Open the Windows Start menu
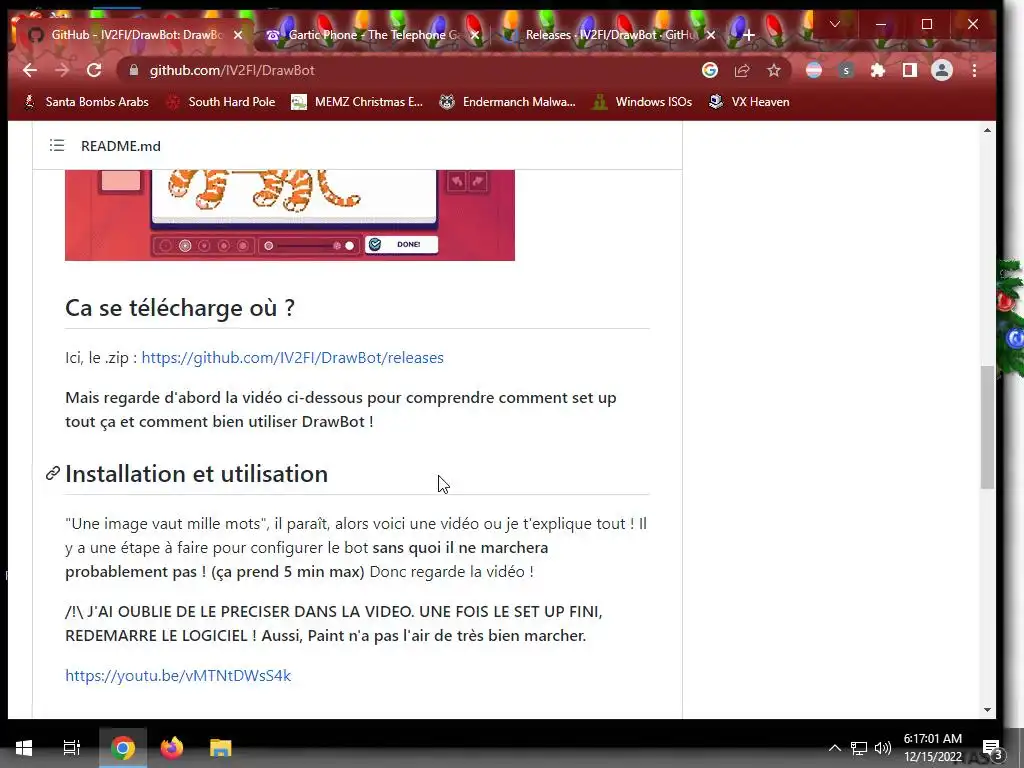Screen dimensions: 1024x768 pos(24,748)
